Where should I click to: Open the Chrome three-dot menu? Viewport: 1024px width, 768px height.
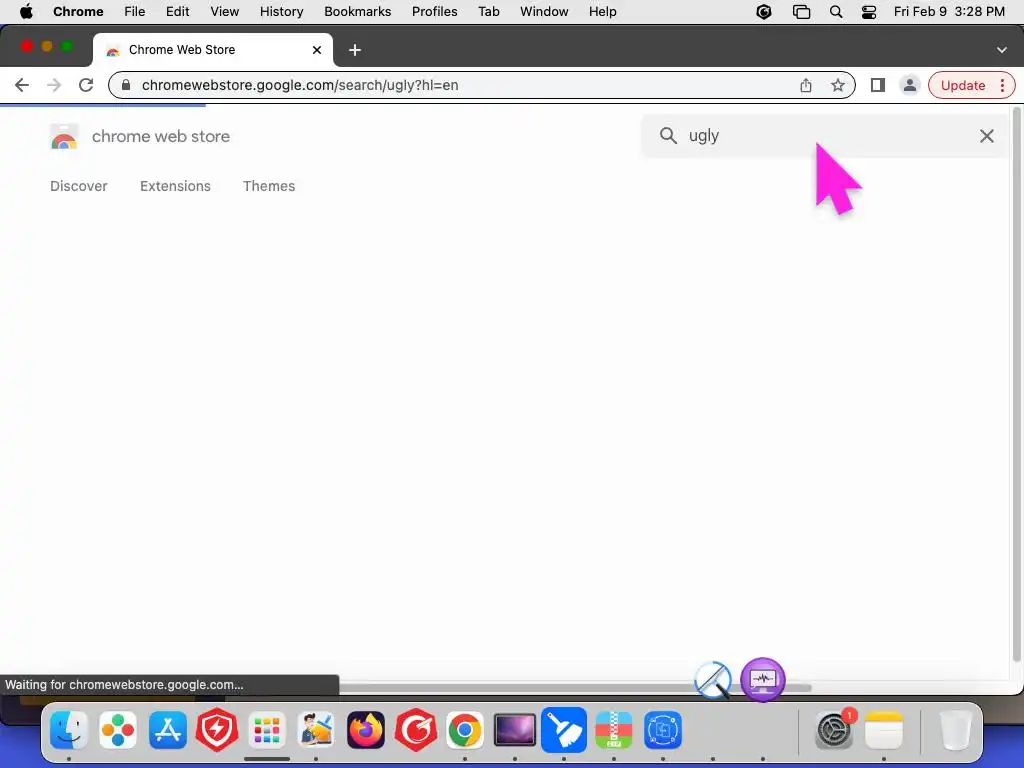point(1002,86)
